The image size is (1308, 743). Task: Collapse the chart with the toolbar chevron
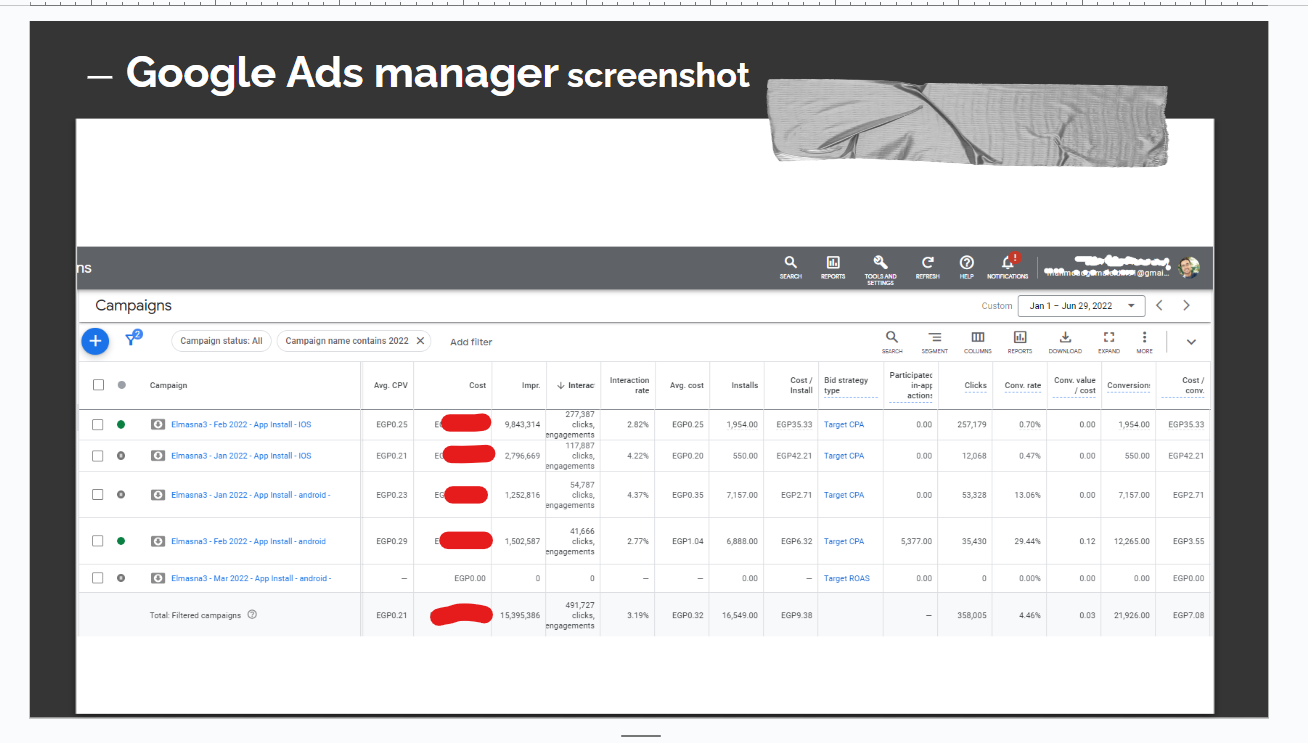click(1191, 342)
